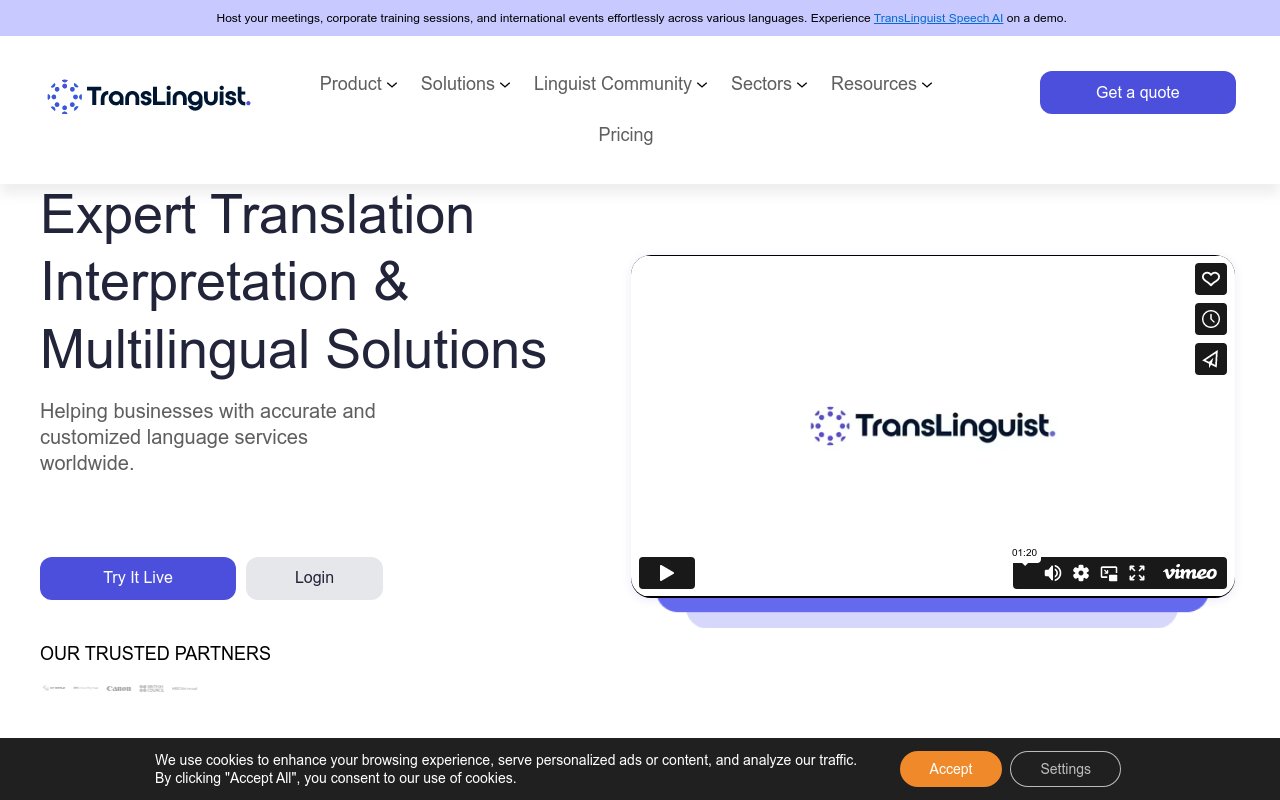1280x800 pixels.
Task: Click the 'Multilingual Solutions' headline text
Action: pos(293,350)
